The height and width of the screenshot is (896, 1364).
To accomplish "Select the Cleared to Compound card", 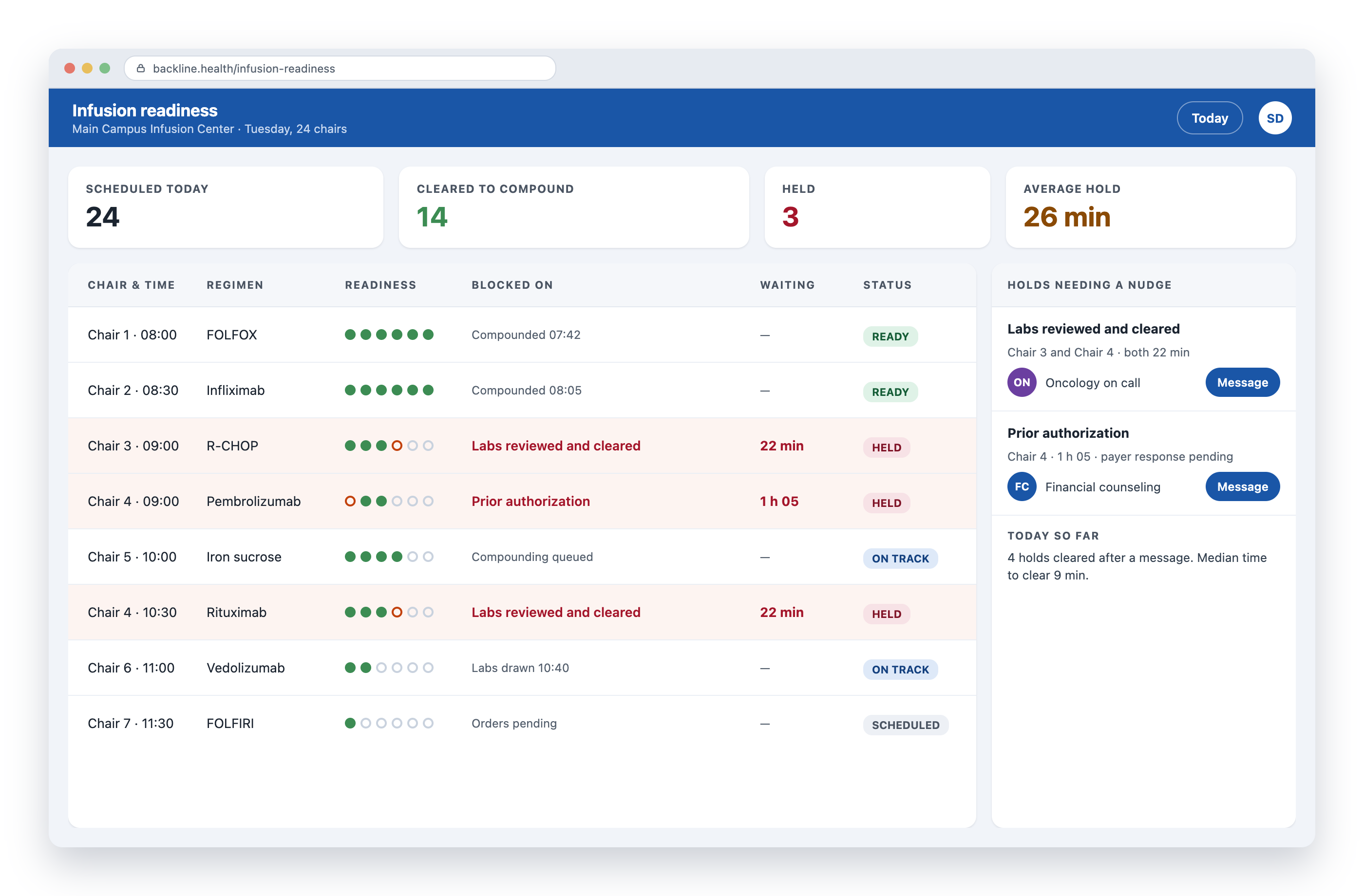I will click(x=574, y=207).
